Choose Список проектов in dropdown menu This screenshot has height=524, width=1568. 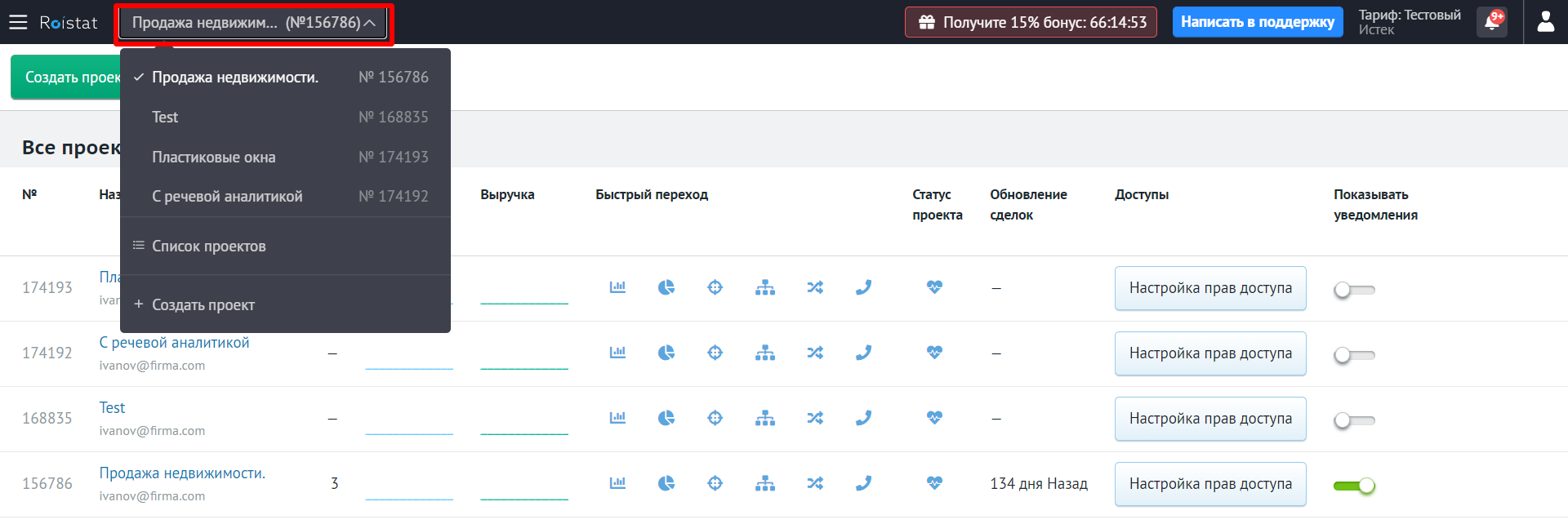click(x=208, y=246)
